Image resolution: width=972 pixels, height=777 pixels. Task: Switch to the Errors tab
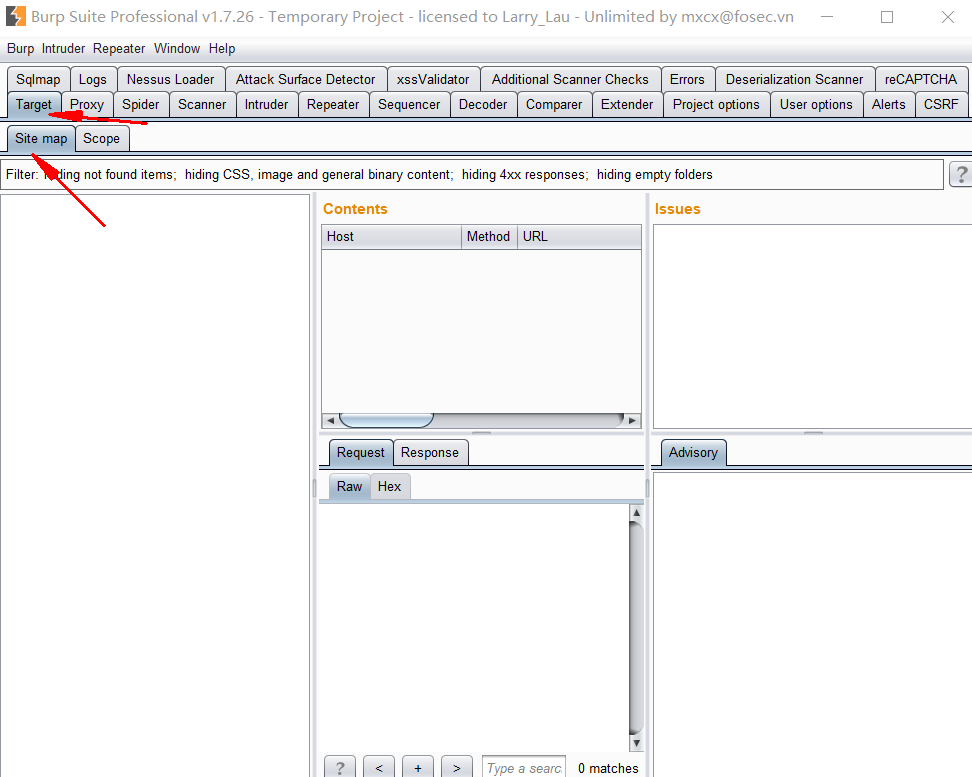coord(687,79)
